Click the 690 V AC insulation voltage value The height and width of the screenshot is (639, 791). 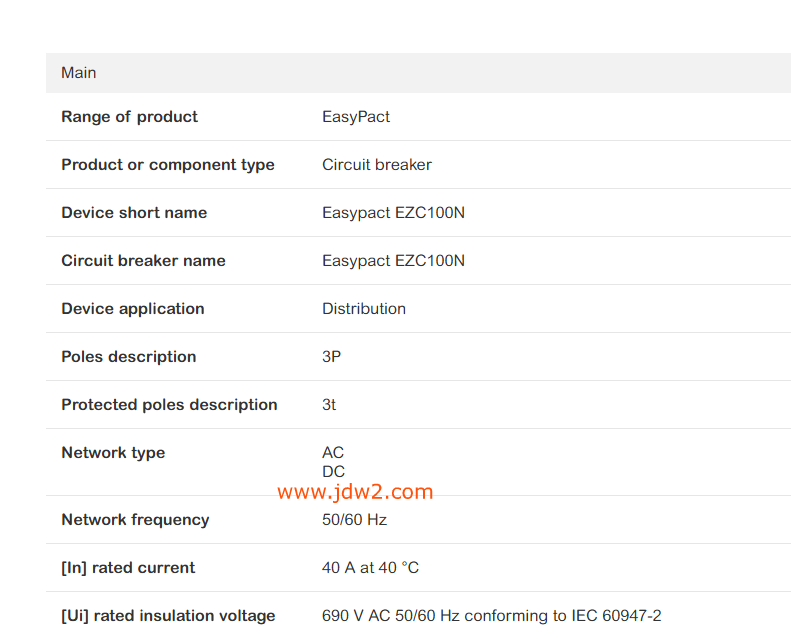click(x=491, y=616)
